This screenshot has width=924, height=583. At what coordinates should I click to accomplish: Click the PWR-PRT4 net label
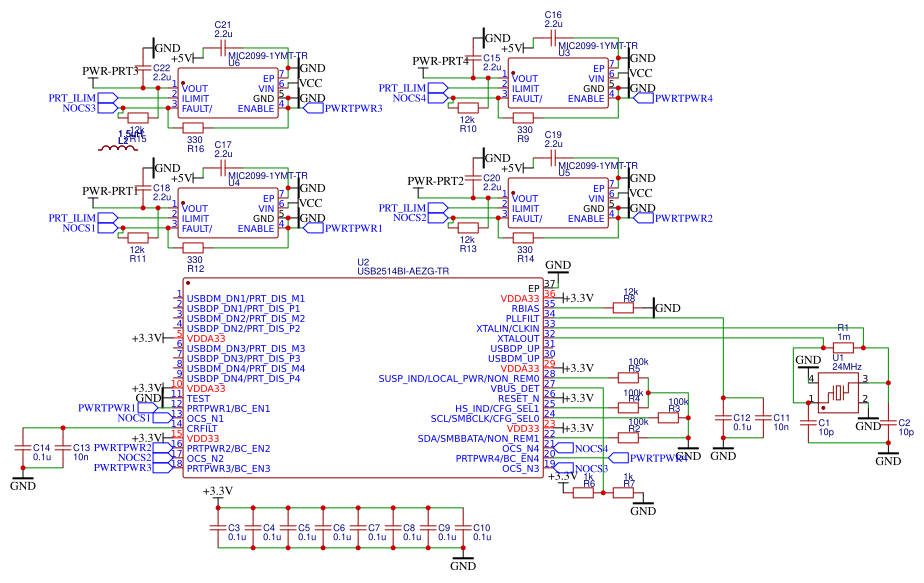pos(440,61)
